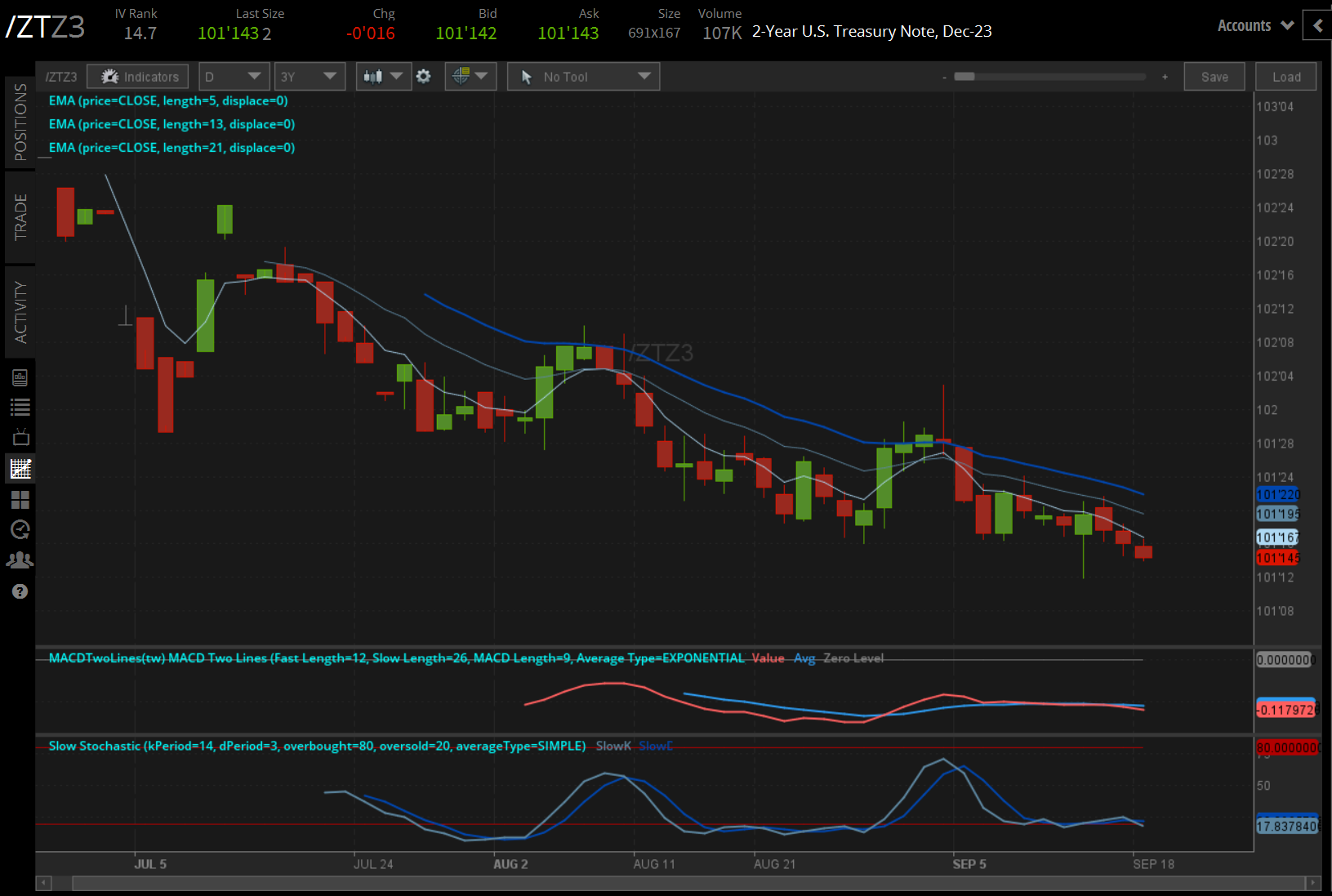Click the Ask price 101'143
The height and width of the screenshot is (896, 1332).
click(x=568, y=33)
